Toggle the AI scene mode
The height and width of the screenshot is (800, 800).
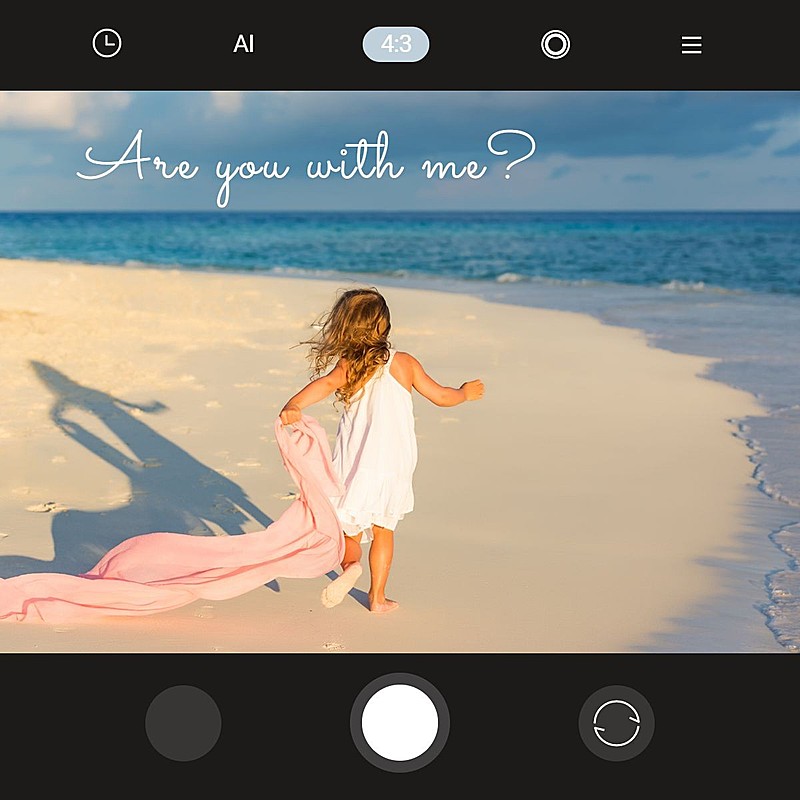click(243, 45)
